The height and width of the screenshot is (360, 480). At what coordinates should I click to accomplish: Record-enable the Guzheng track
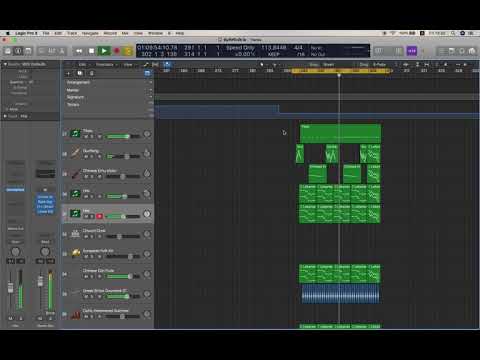[x=99, y=156]
